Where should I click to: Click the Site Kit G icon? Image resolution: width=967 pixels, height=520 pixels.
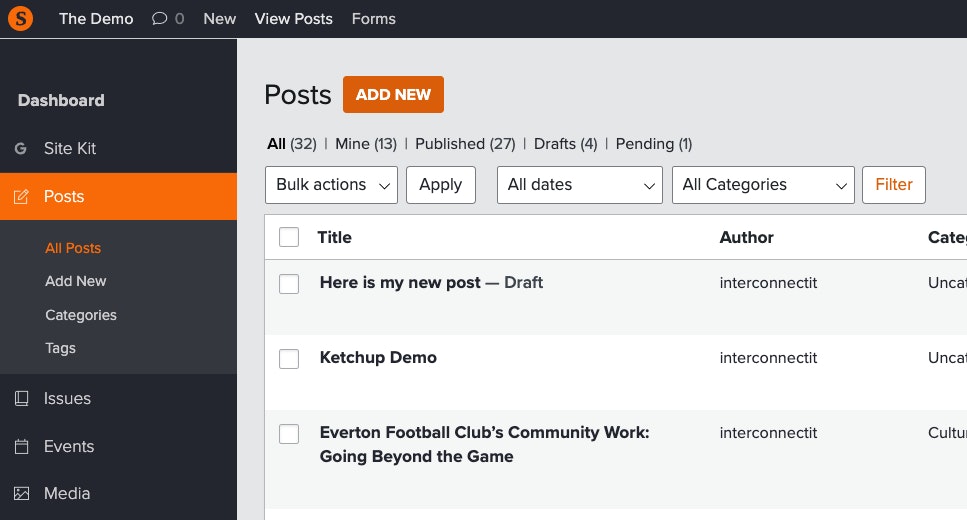click(x=21, y=148)
